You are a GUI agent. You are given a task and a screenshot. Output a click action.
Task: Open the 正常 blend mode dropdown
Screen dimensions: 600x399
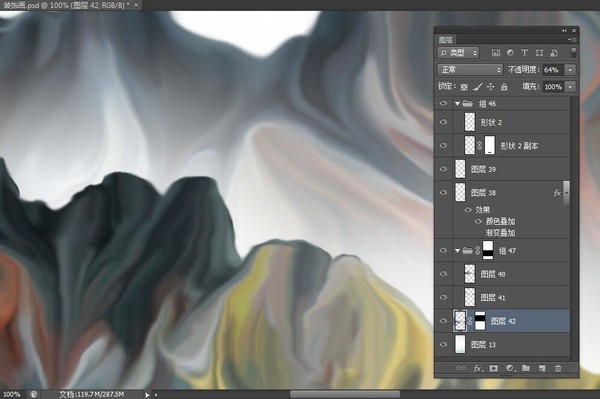click(470, 70)
